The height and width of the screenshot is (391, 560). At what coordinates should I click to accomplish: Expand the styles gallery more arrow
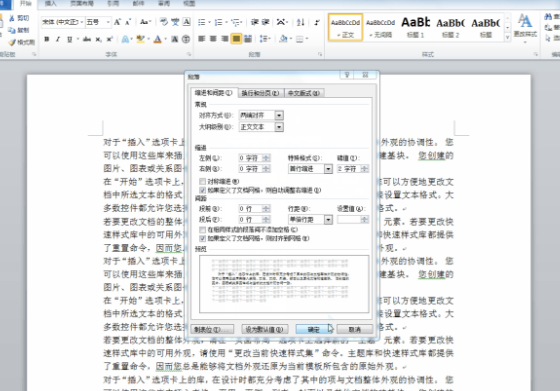click(508, 37)
